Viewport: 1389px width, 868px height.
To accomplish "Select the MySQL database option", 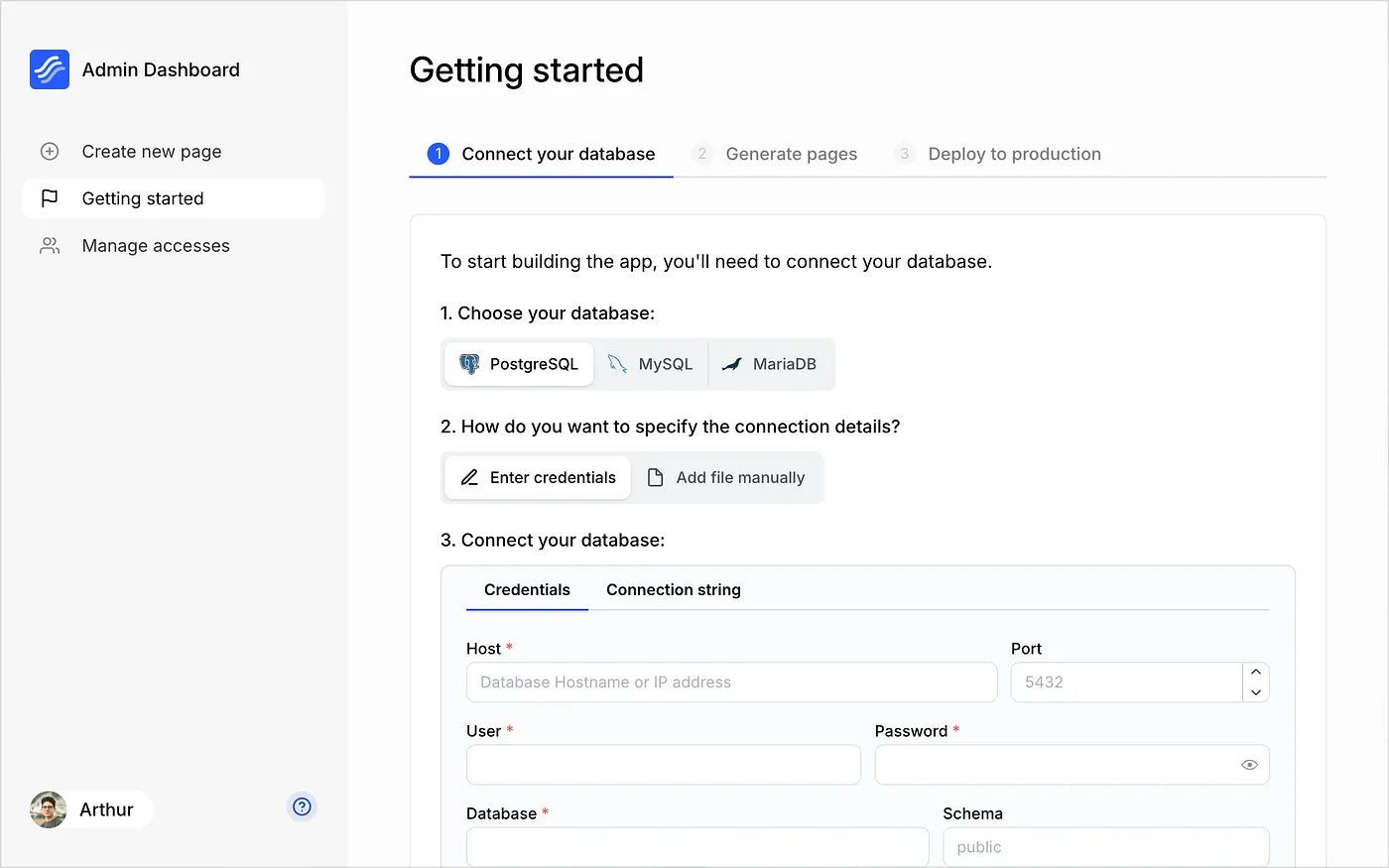I will [x=651, y=364].
